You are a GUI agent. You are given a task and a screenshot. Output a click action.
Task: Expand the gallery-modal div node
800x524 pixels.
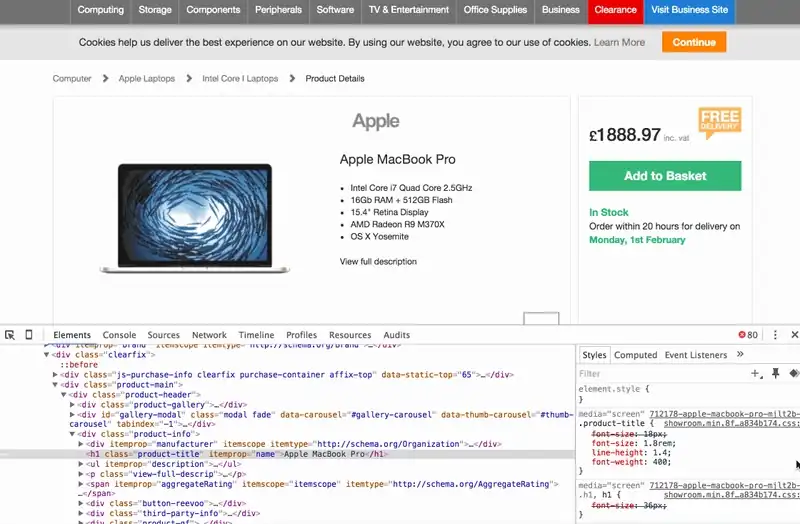coord(72,414)
